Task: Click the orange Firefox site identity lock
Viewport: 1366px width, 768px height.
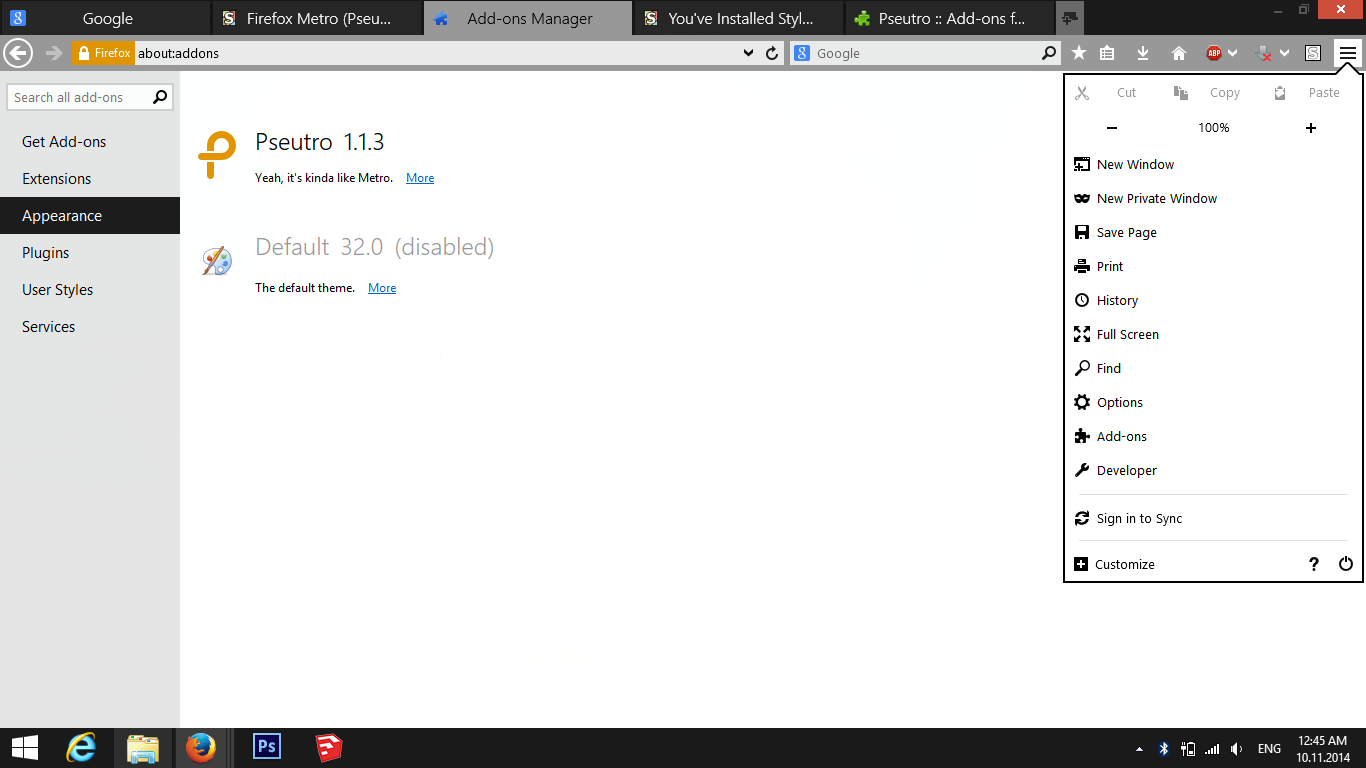Action: (102, 53)
